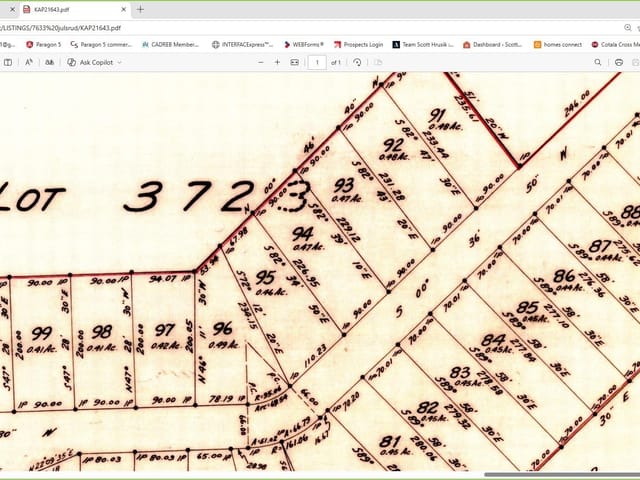640x480 pixels.
Task: Open a new browser tab
Action: click(140, 9)
